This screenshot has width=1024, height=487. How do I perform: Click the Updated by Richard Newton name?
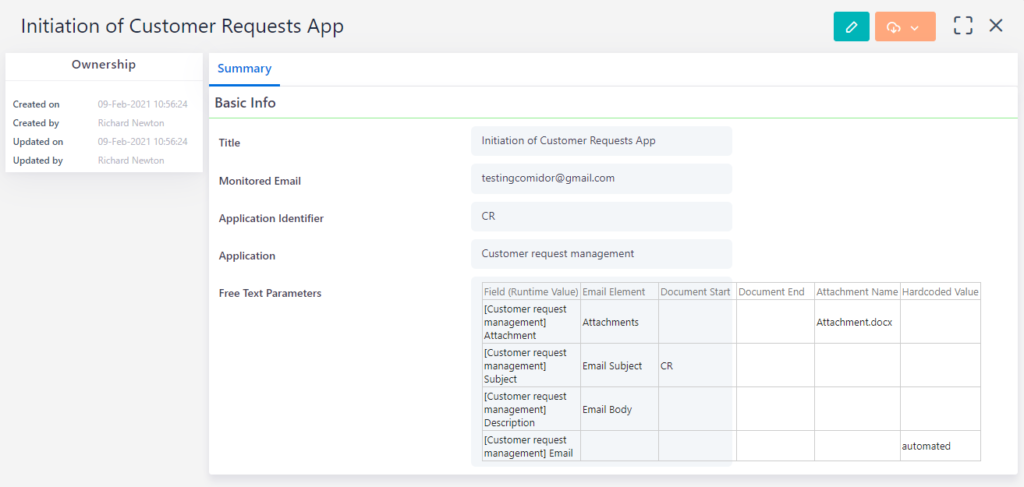click(x=131, y=161)
